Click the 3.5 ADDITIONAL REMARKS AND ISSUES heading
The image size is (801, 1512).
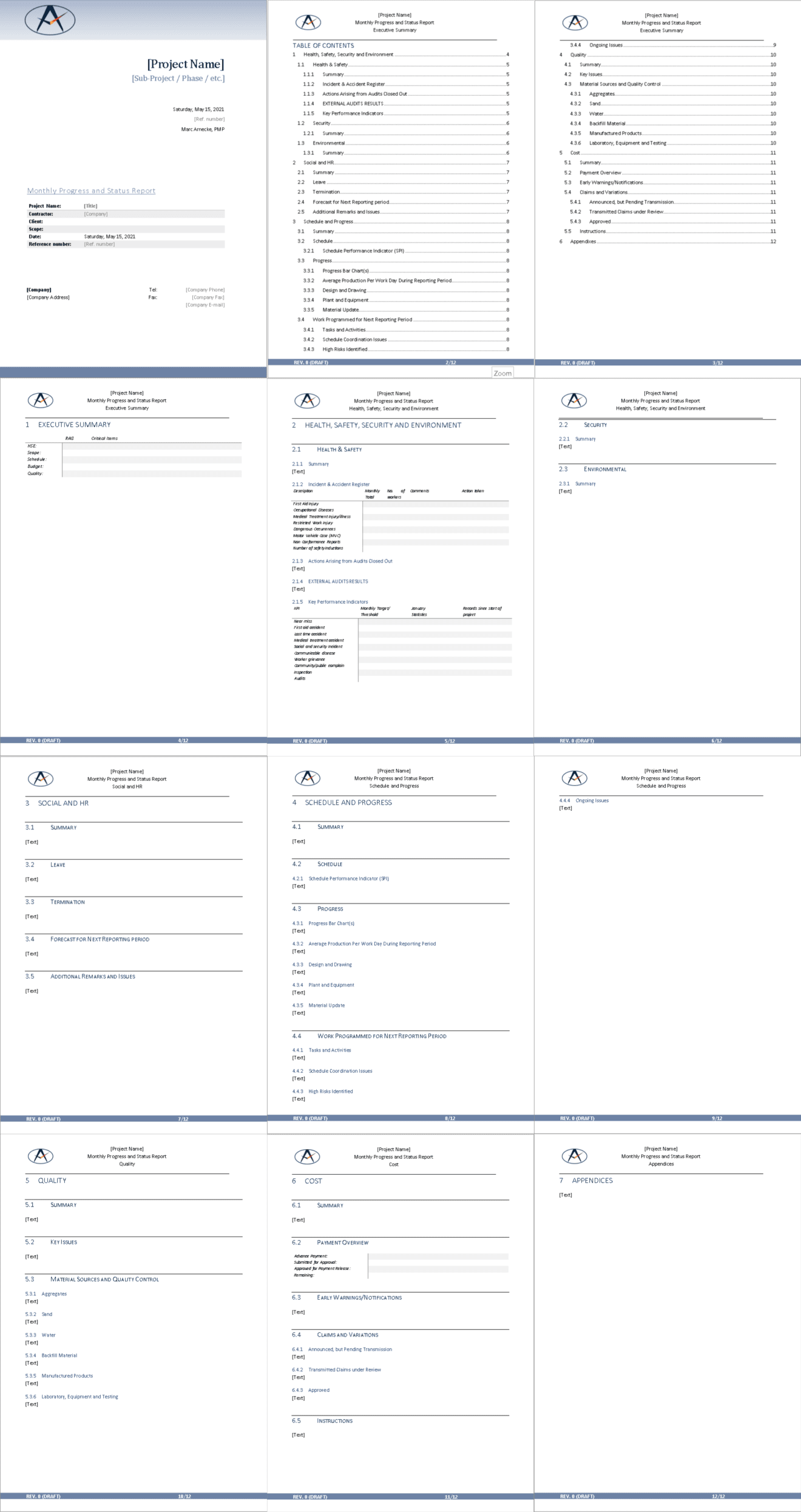(80, 976)
